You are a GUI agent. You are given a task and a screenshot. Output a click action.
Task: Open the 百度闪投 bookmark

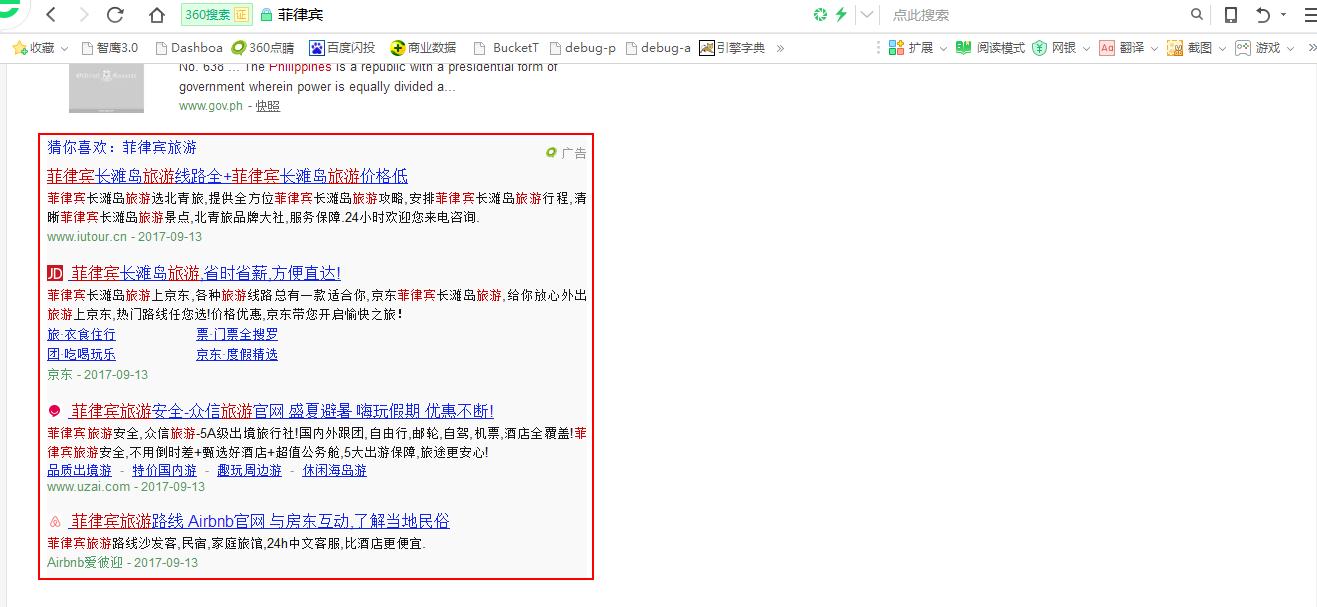(x=342, y=47)
